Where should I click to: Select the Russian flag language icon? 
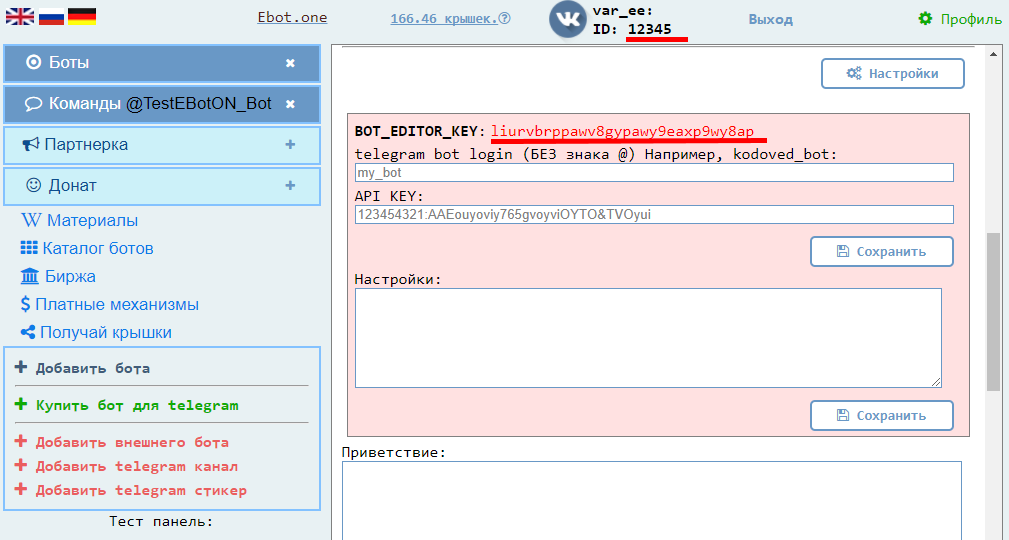[49, 17]
